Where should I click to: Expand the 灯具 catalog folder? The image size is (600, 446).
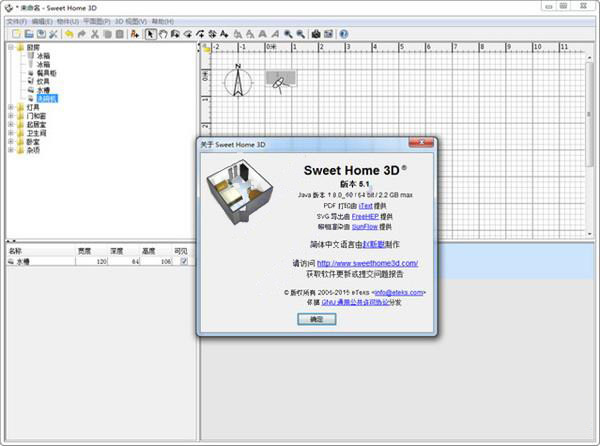point(11,107)
